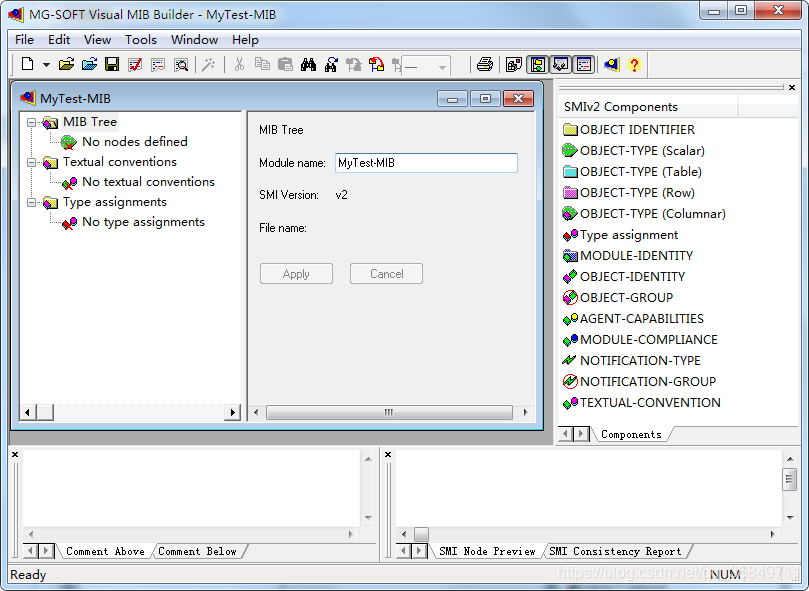Open the New document dropdown arrow
Screen dimensions: 809x591
[46, 64]
